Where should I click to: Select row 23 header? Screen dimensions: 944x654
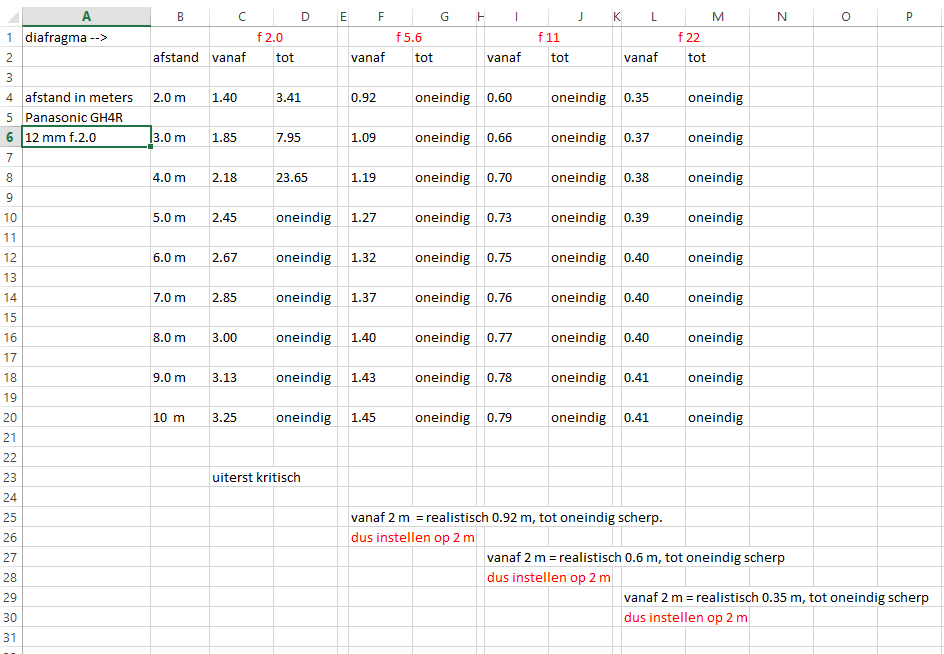point(10,478)
